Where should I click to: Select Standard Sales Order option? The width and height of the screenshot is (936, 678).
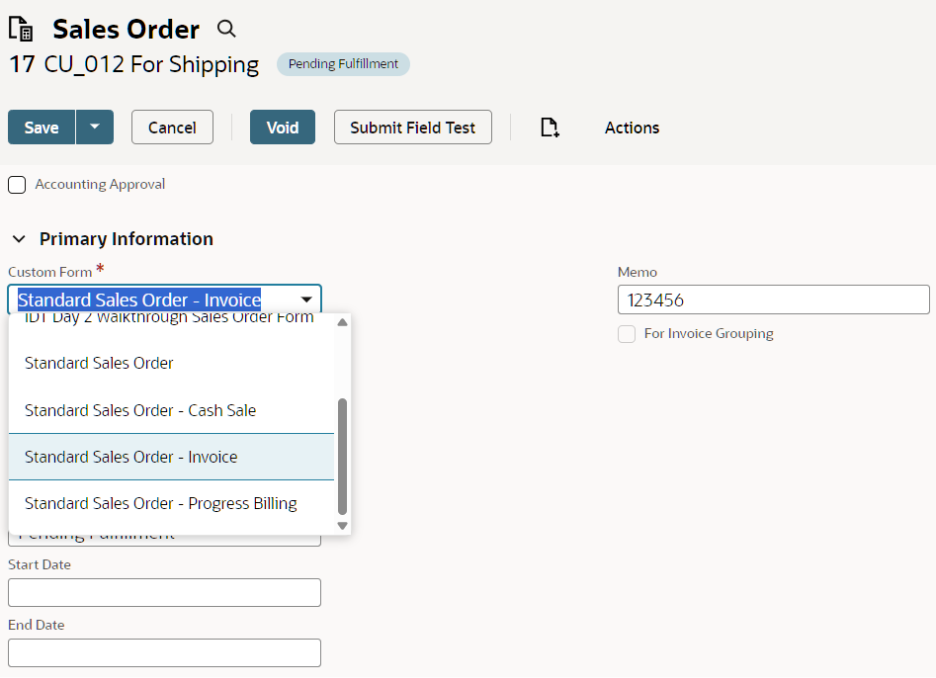[171, 363]
